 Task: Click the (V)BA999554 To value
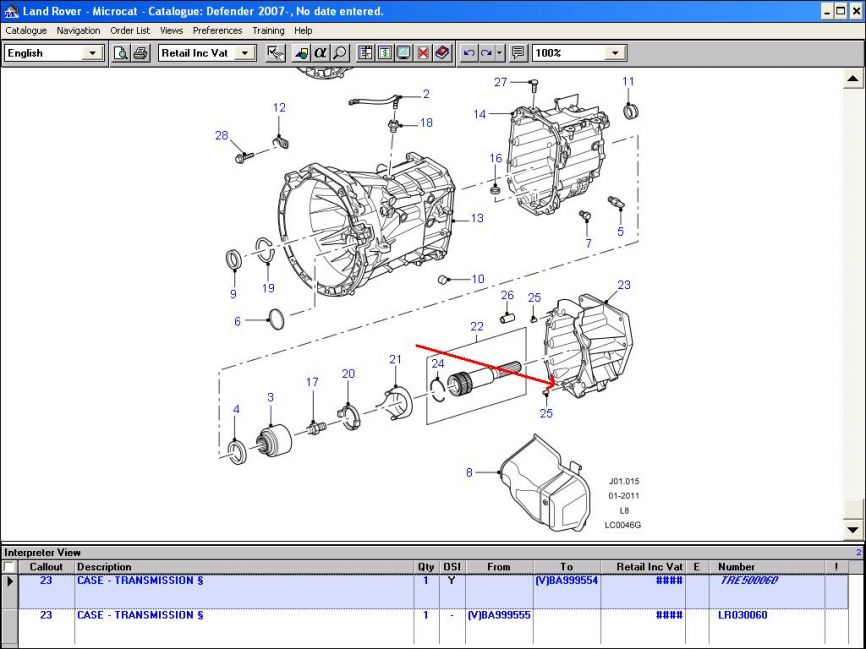click(566, 581)
